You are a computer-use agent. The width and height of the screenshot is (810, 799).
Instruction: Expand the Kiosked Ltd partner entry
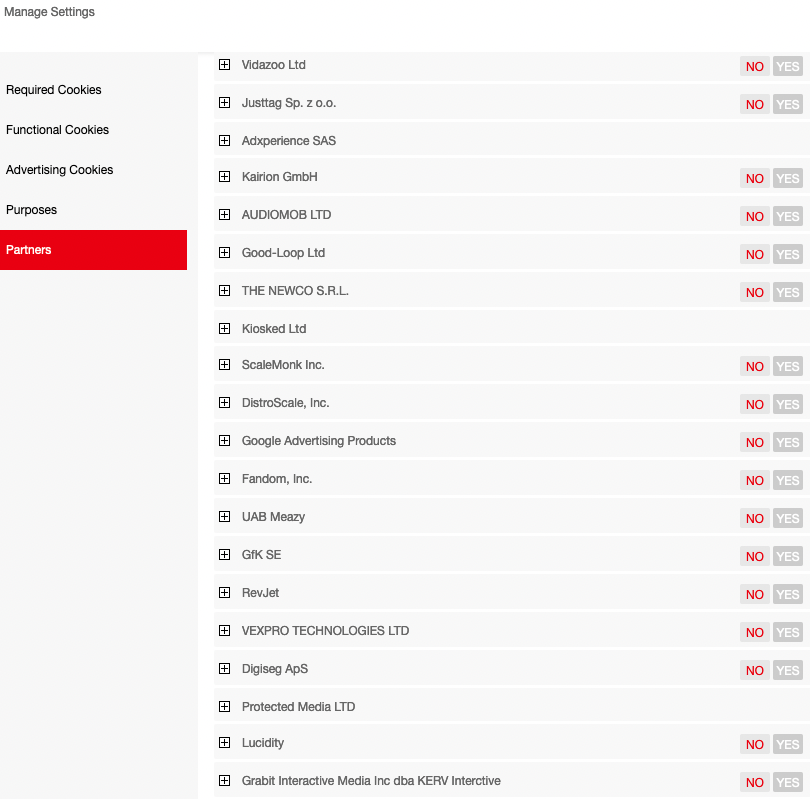224,329
